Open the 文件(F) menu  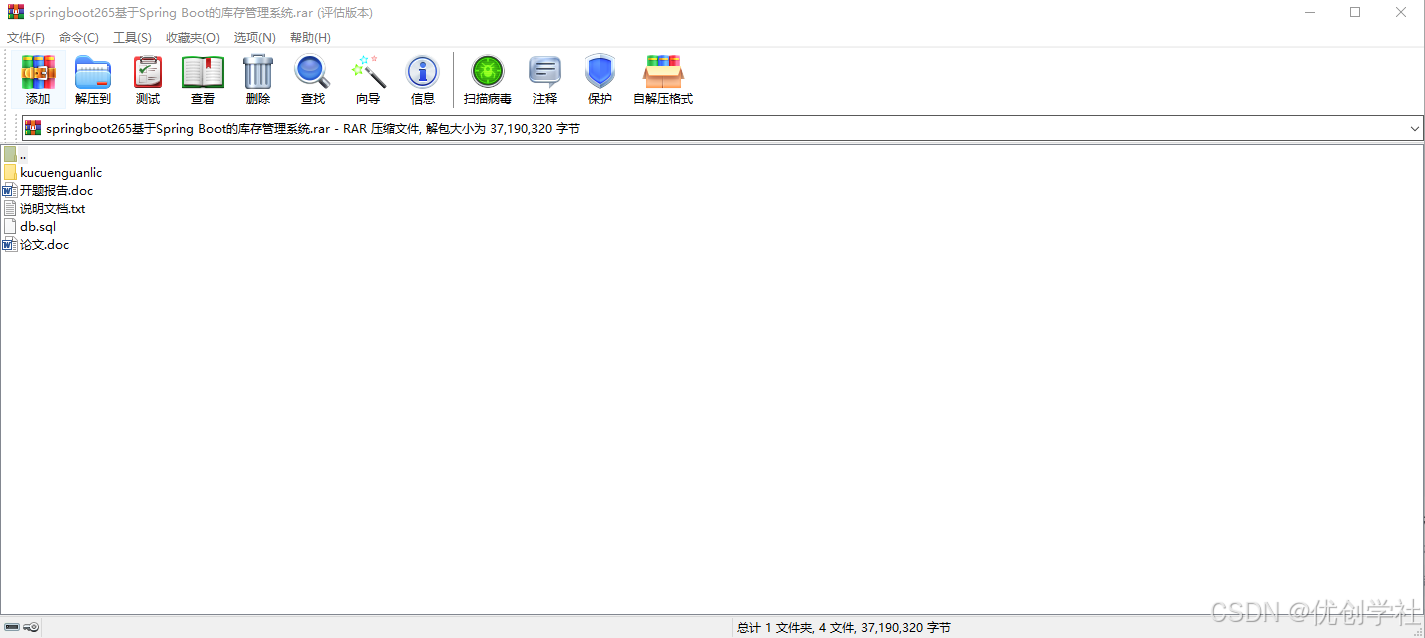point(26,37)
